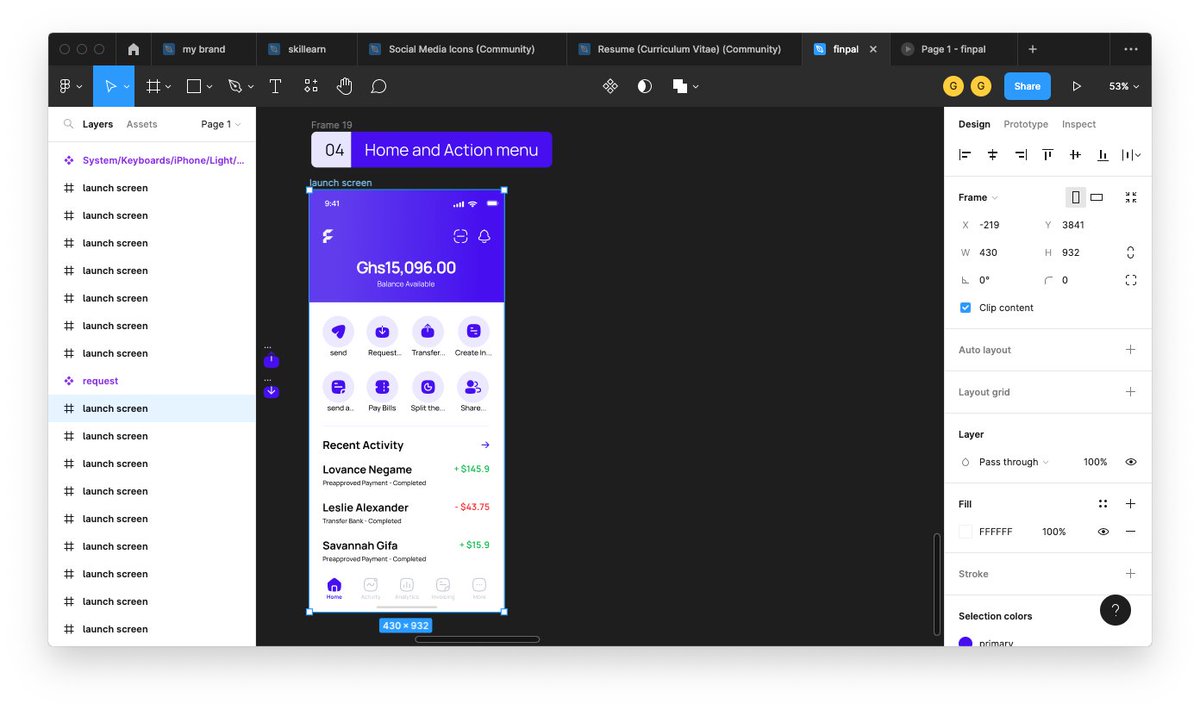Click the Independent corners icon
The image size is (1200, 710).
click(1131, 280)
